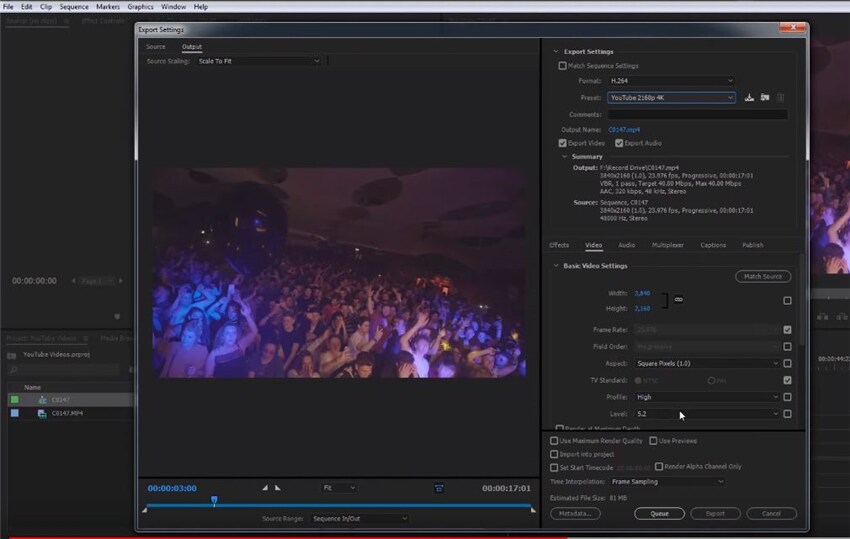Screen dimensions: 850x539
Task: Open the Aspect Square Pixels dropdown
Action: click(x=707, y=363)
